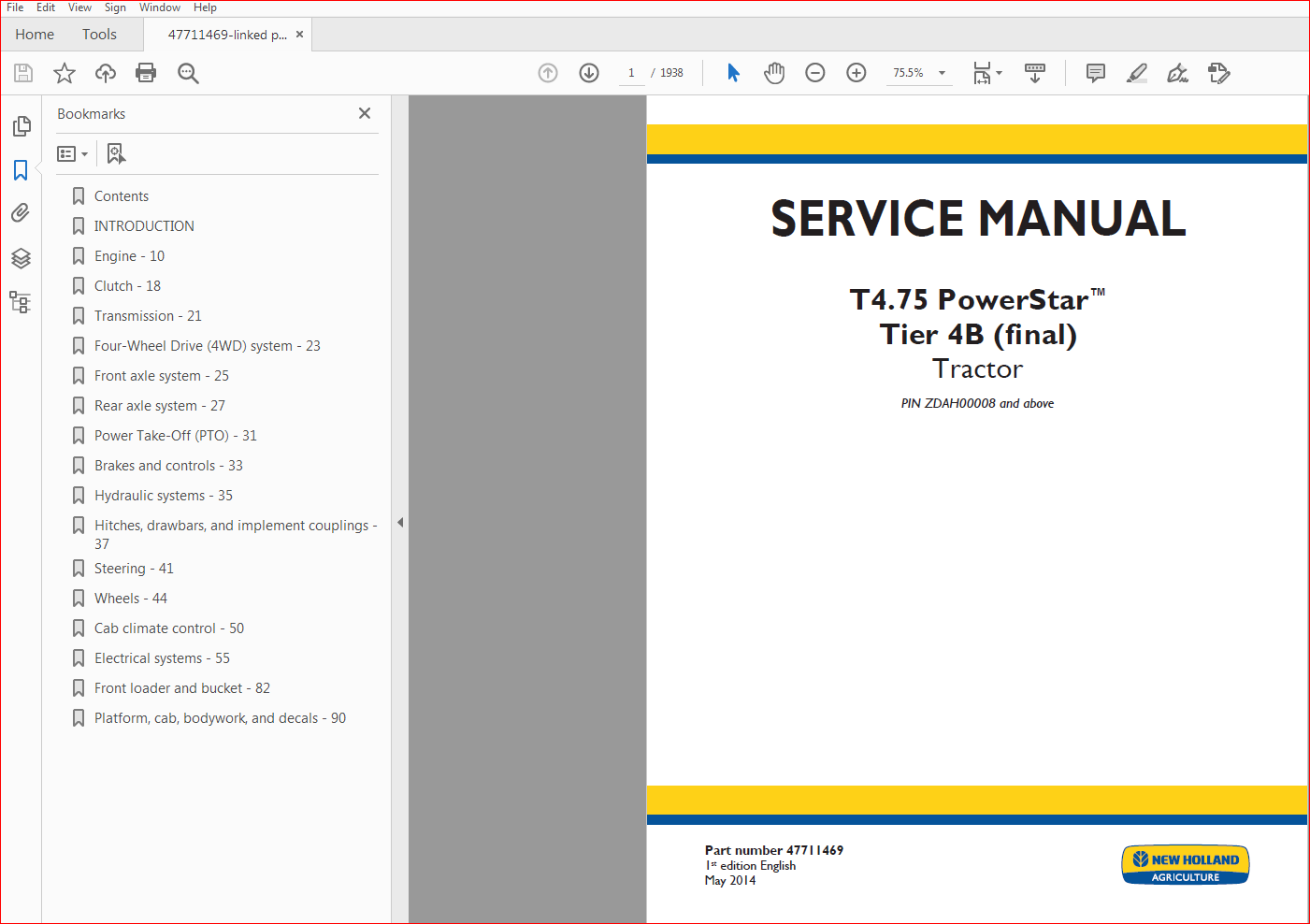
Task: Close the Bookmarks panel
Action: tap(365, 113)
